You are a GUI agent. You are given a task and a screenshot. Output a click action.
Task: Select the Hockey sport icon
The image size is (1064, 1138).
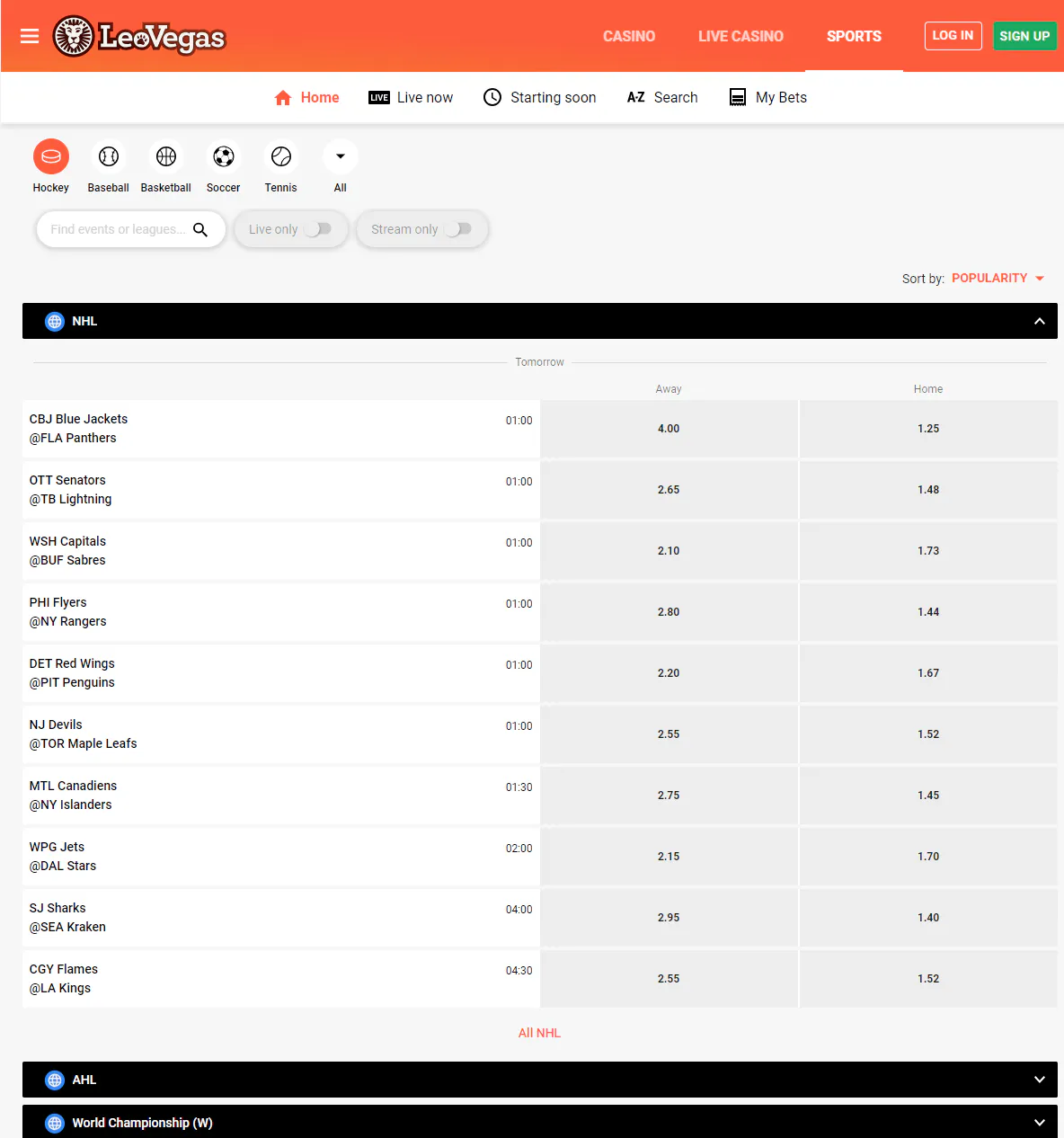click(51, 156)
